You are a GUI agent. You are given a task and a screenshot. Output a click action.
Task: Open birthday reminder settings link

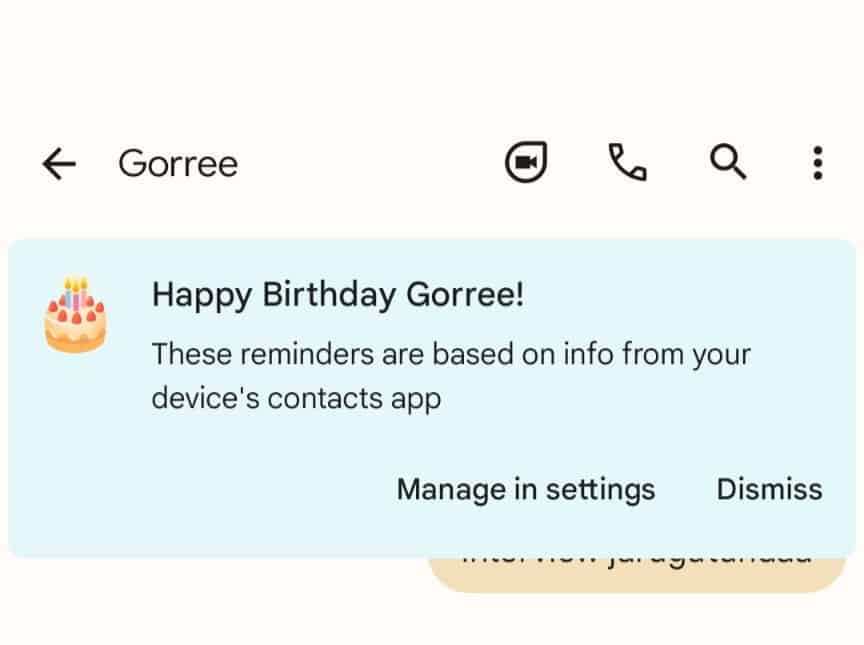[526, 489]
